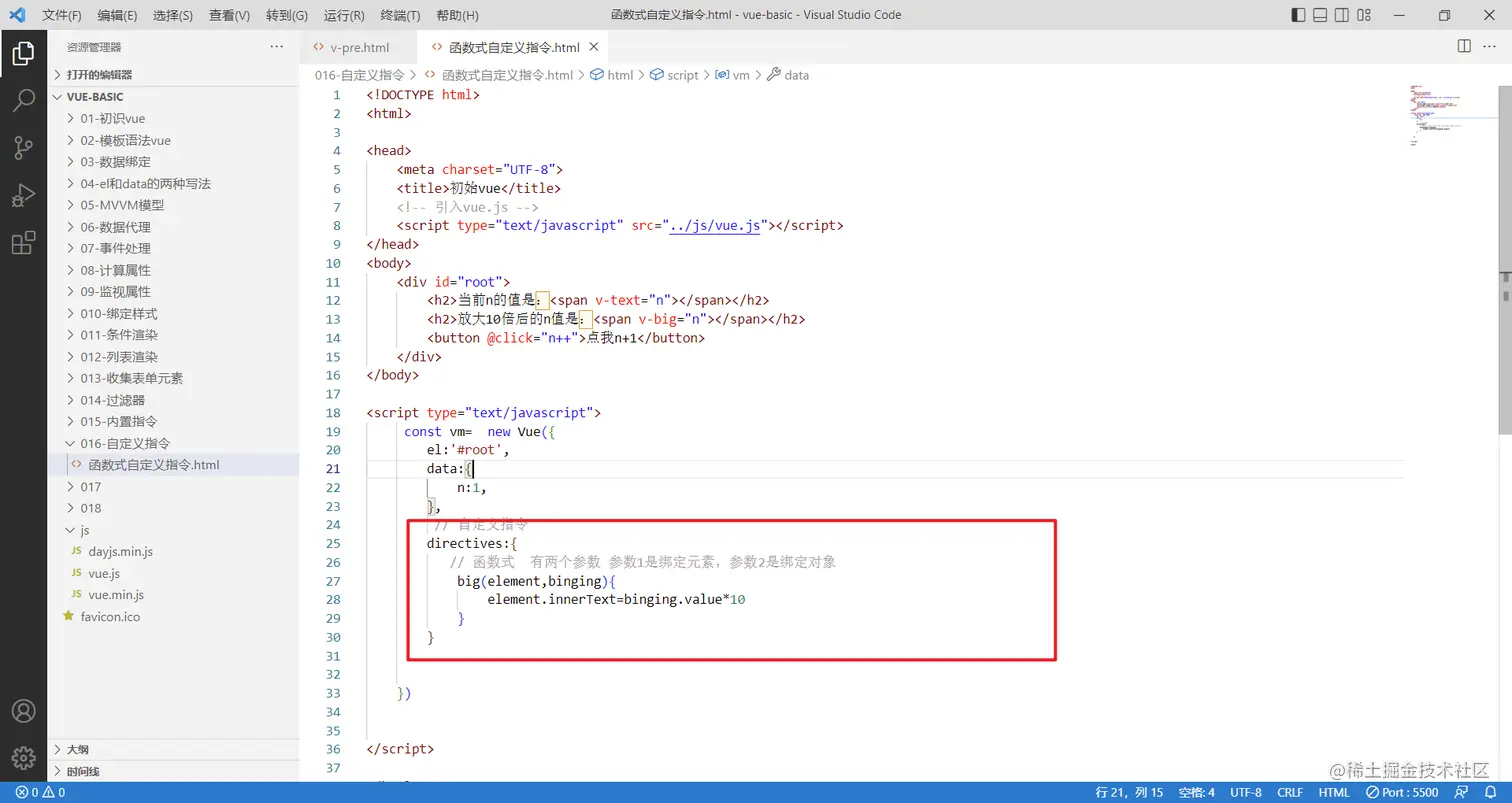Open notifications bell in status bar
The width and height of the screenshot is (1512, 803).
coord(1489,793)
